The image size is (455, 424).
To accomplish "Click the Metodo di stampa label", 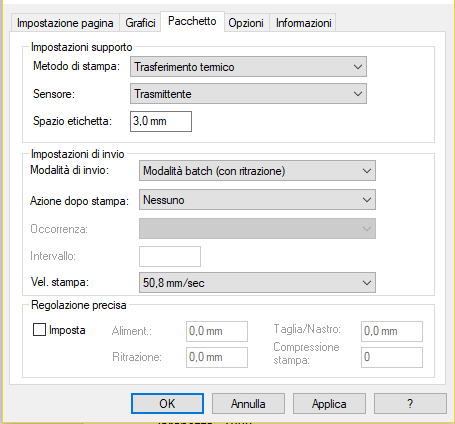I will pos(76,66).
